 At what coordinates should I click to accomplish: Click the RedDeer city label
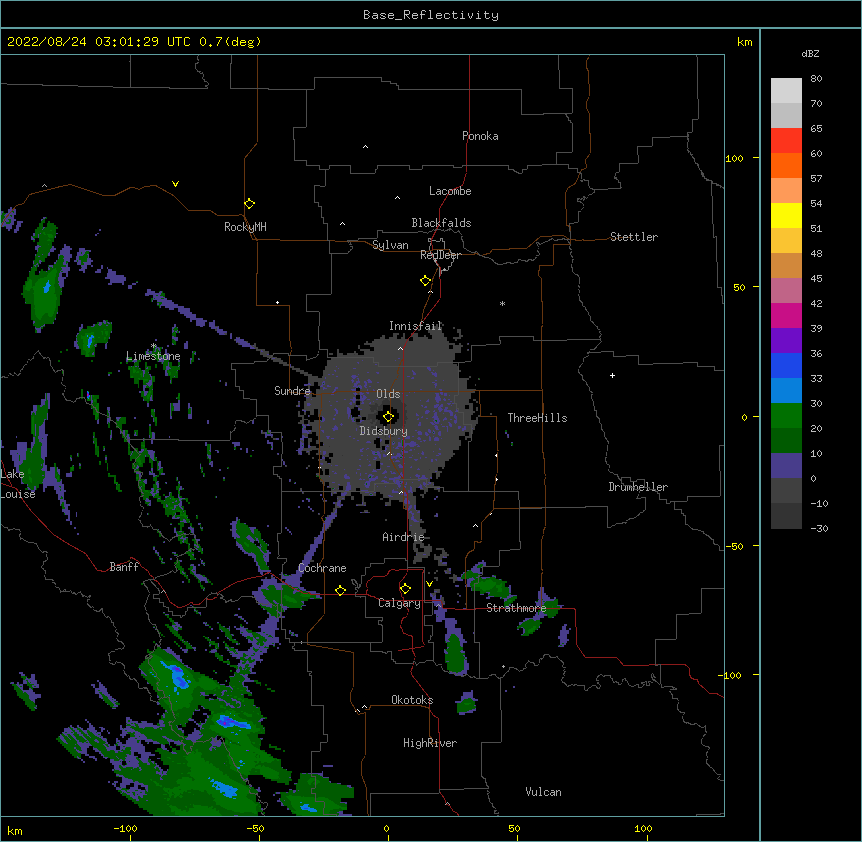tap(440, 255)
